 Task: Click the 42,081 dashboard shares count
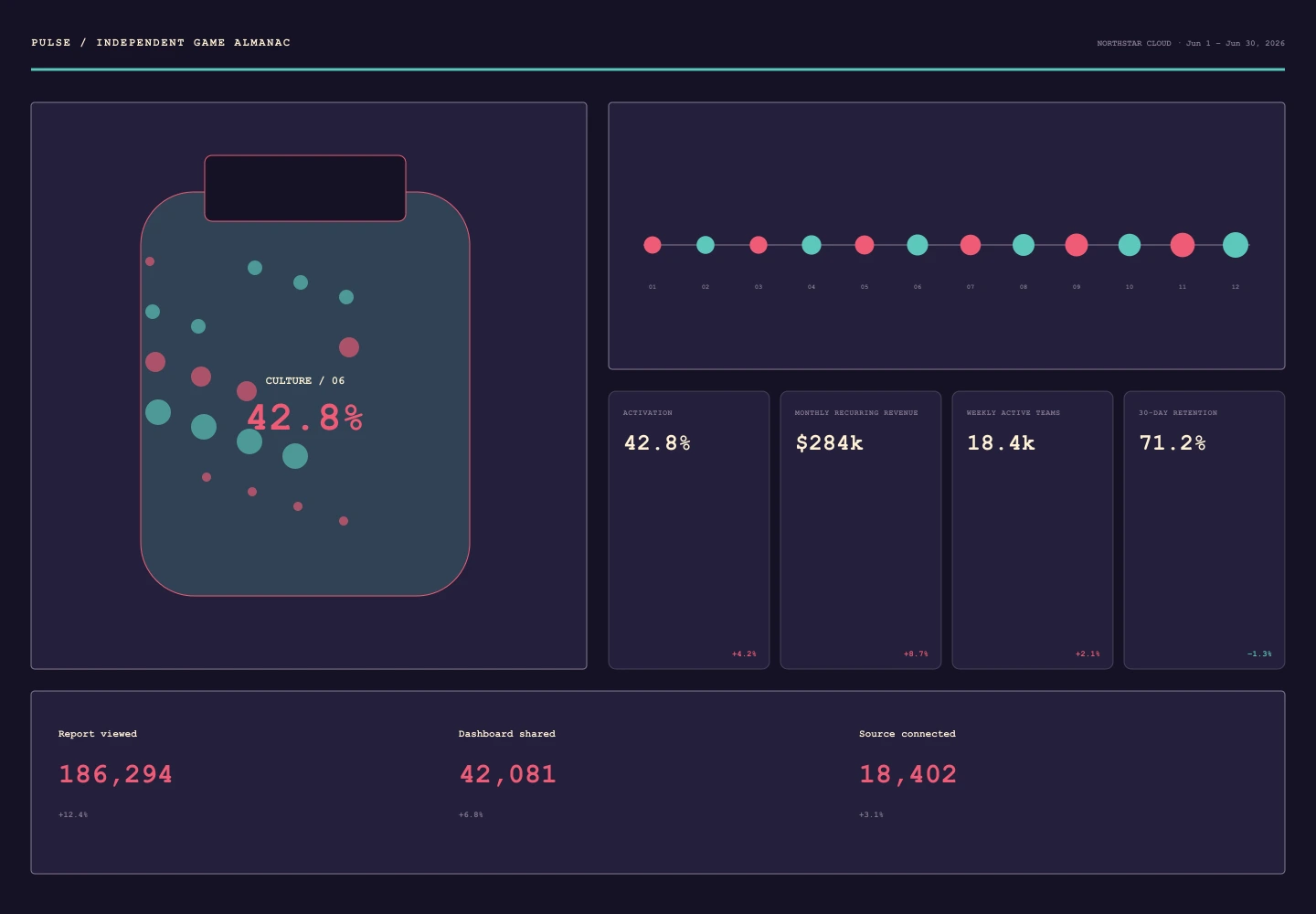tap(507, 774)
